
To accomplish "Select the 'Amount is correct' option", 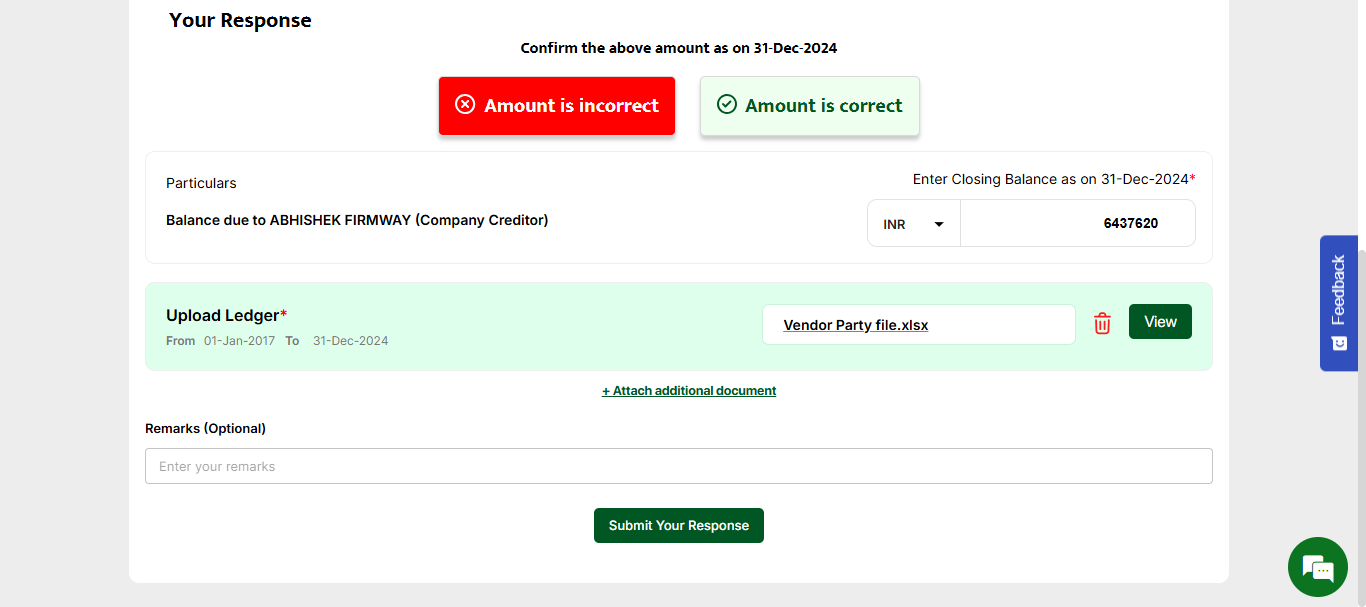I will (809, 106).
